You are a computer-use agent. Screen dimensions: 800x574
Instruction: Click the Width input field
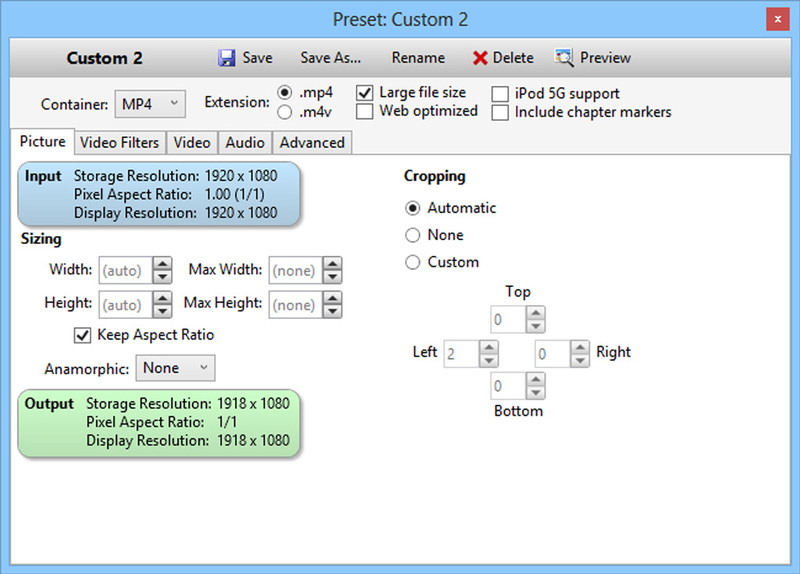tap(126, 270)
